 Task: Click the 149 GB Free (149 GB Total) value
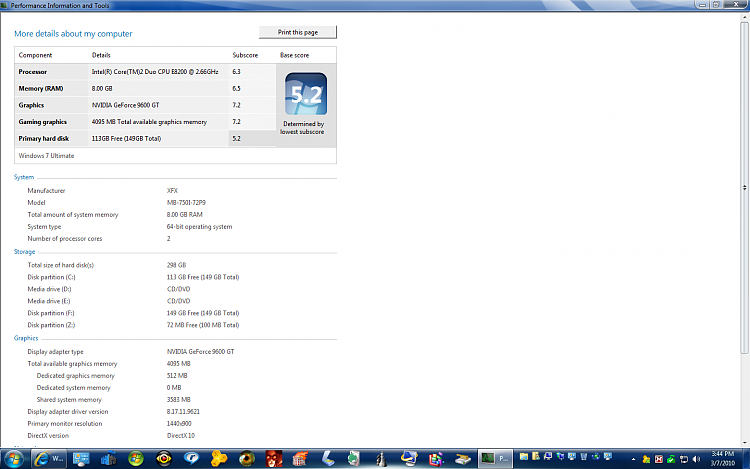pyautogui.click(x=203, y=313)
